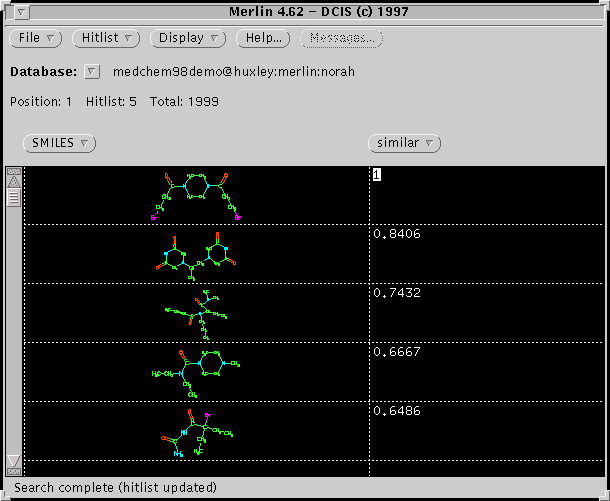The width and height of the screenshot is (610, 501).
Task: Open the Display menu
Action: (x=189, y=39)
